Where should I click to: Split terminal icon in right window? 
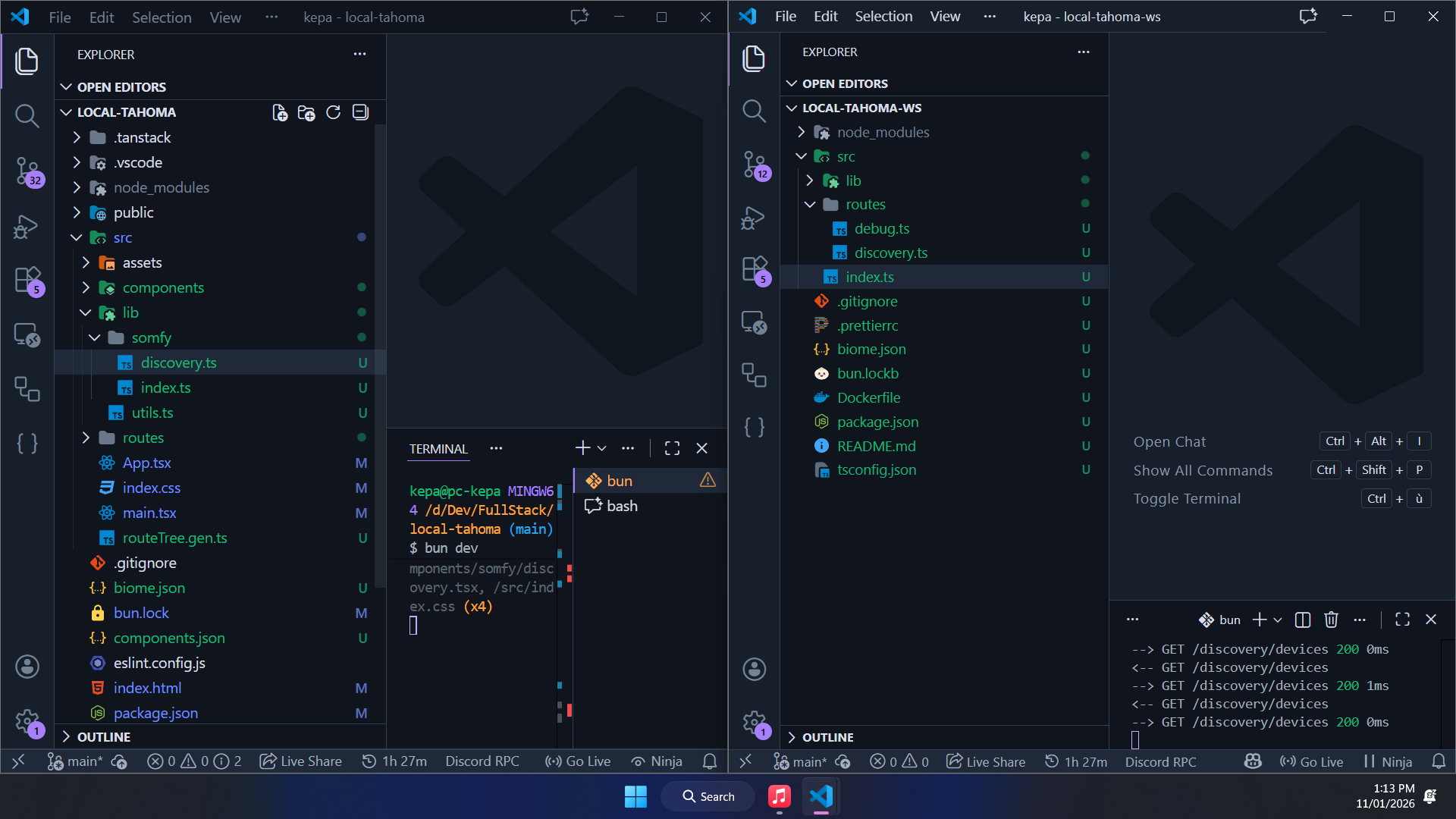pos(1303,620)
